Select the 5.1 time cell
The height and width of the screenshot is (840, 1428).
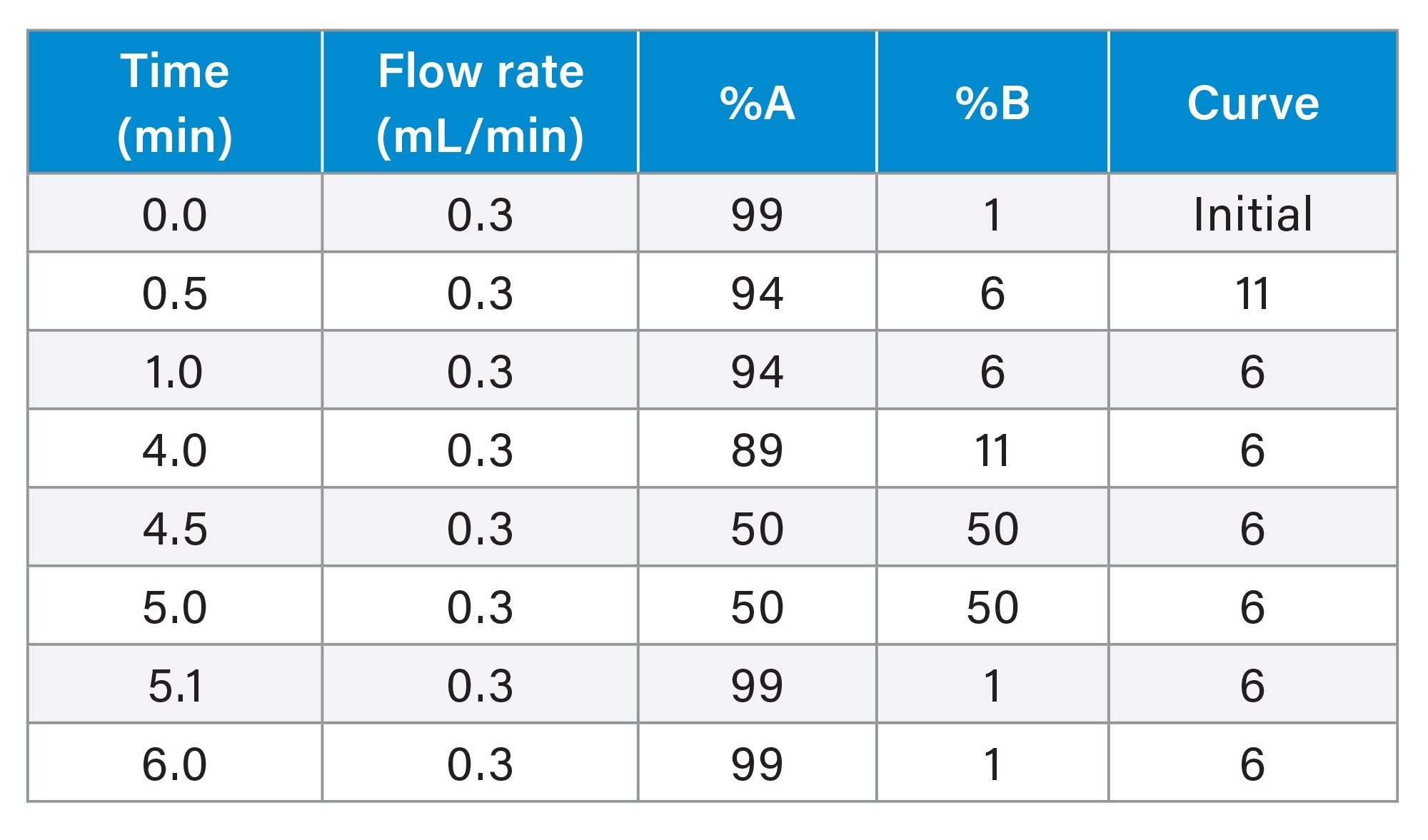(x=175, y=685)
